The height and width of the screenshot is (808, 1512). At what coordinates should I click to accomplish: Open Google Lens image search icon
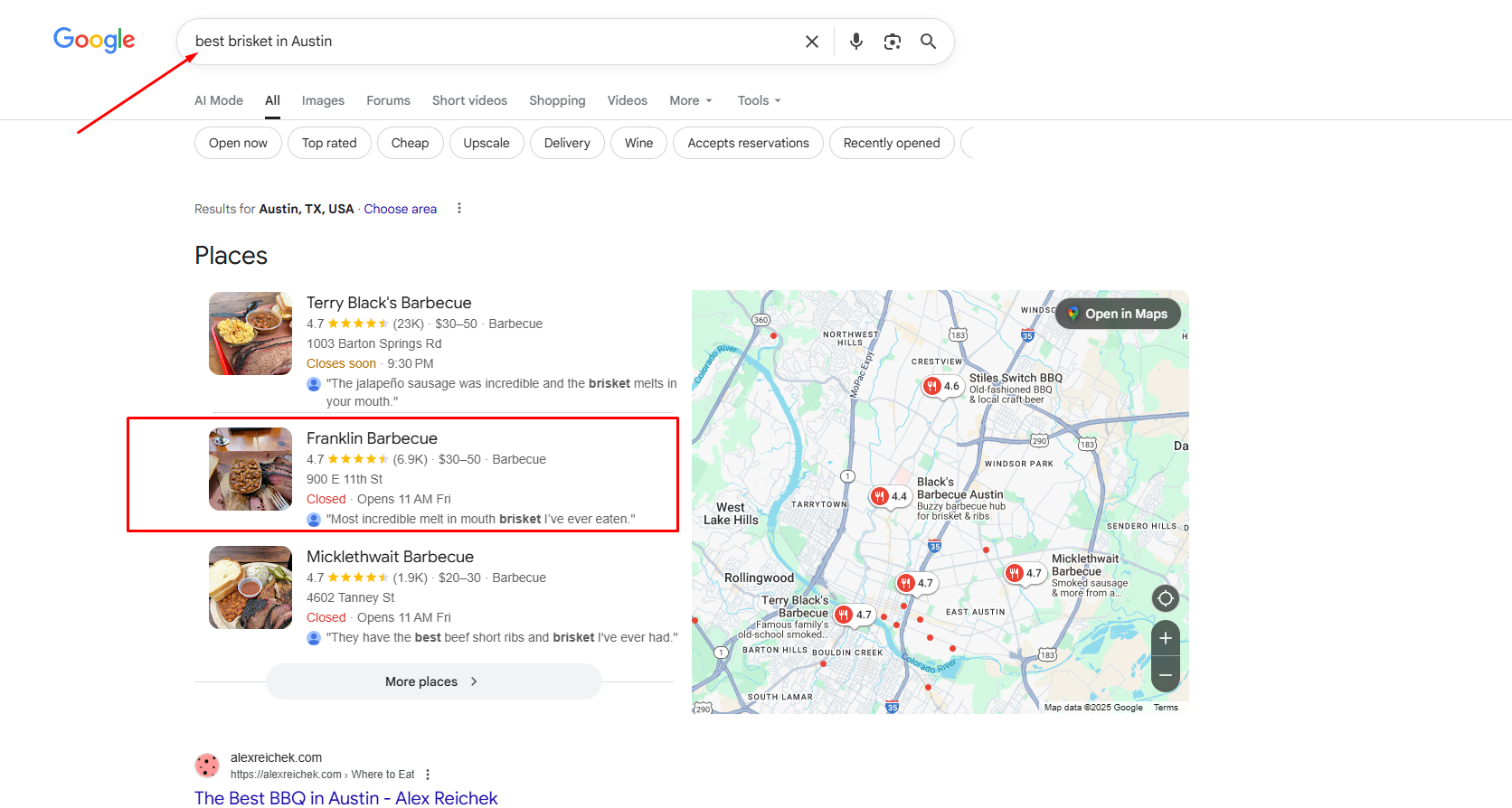click(x=893, y=42)
